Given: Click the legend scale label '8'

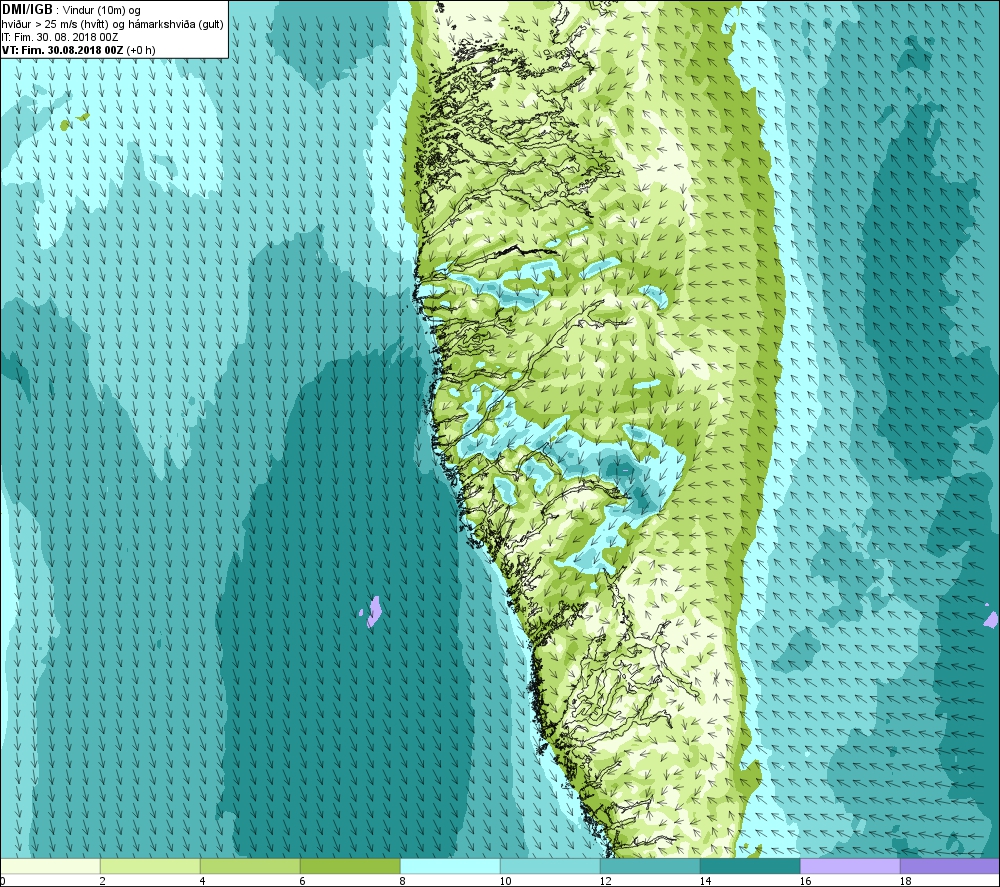Looking at the screenshot, I should point(402,881).
